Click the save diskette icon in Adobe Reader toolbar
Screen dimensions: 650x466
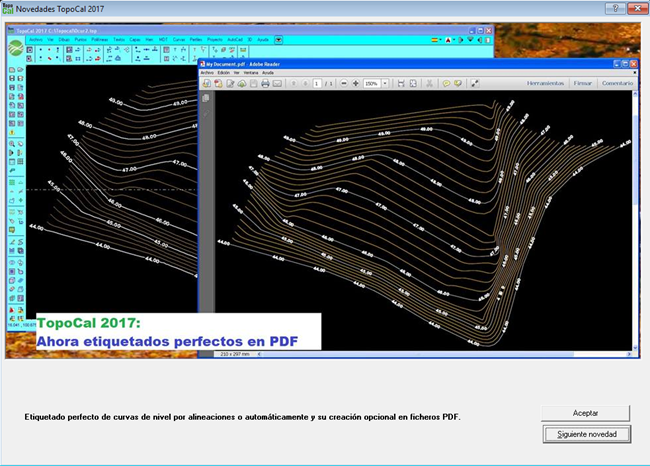253,83
